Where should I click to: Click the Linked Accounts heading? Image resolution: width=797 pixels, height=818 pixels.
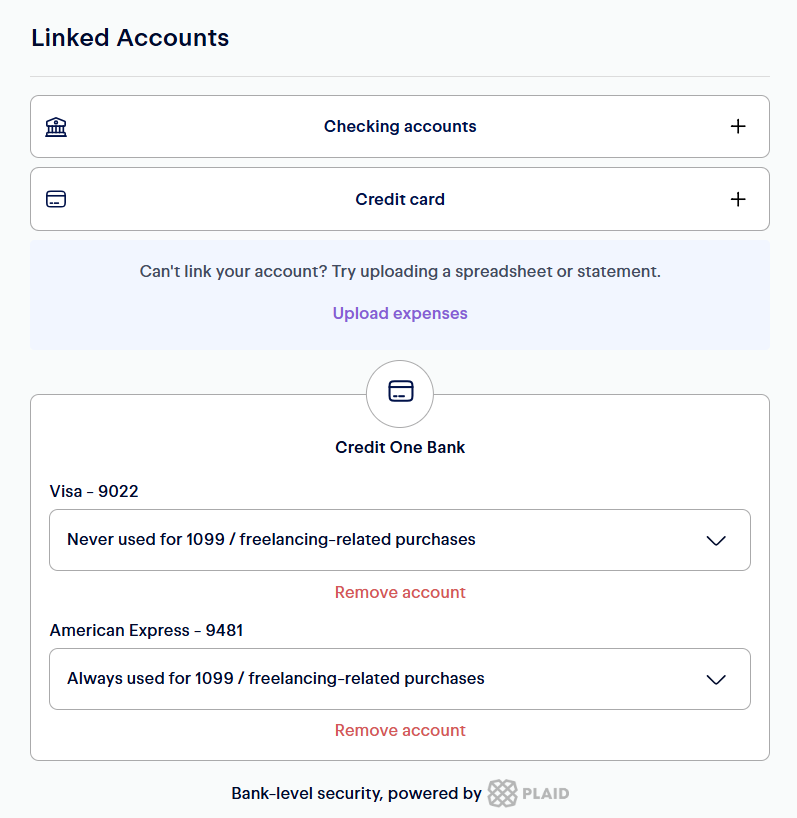[x=130, y=38]
